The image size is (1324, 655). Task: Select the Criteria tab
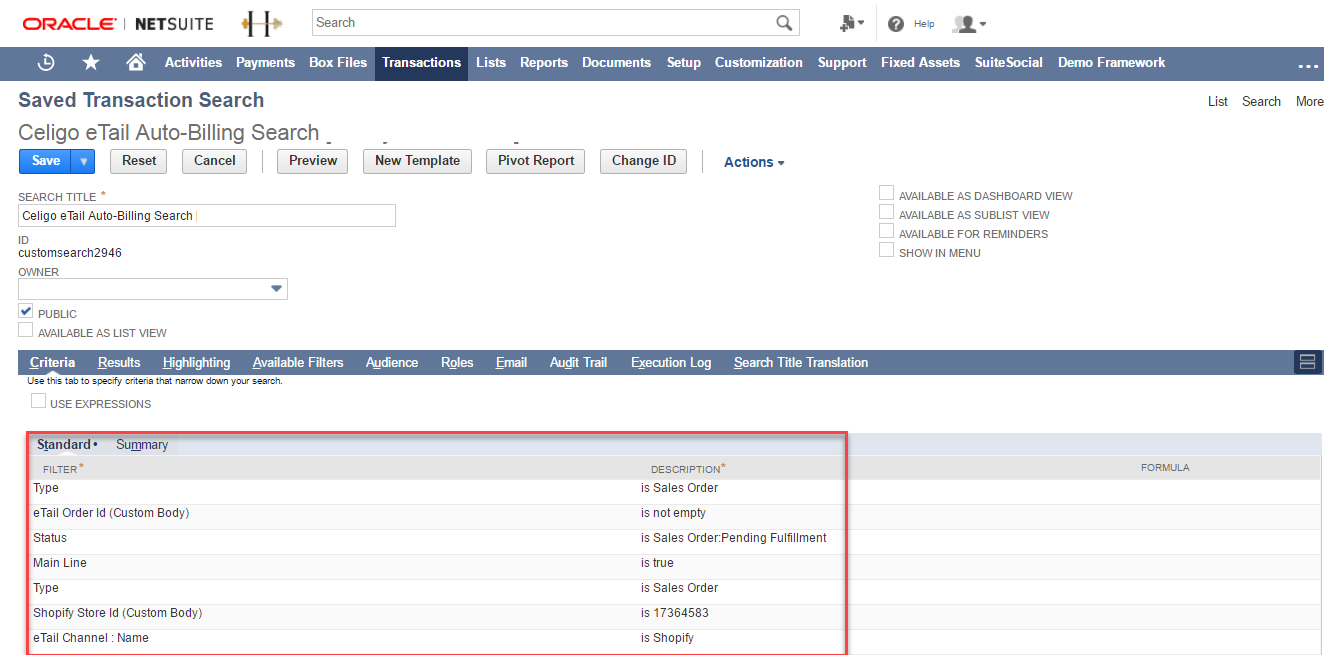(52, 362)
